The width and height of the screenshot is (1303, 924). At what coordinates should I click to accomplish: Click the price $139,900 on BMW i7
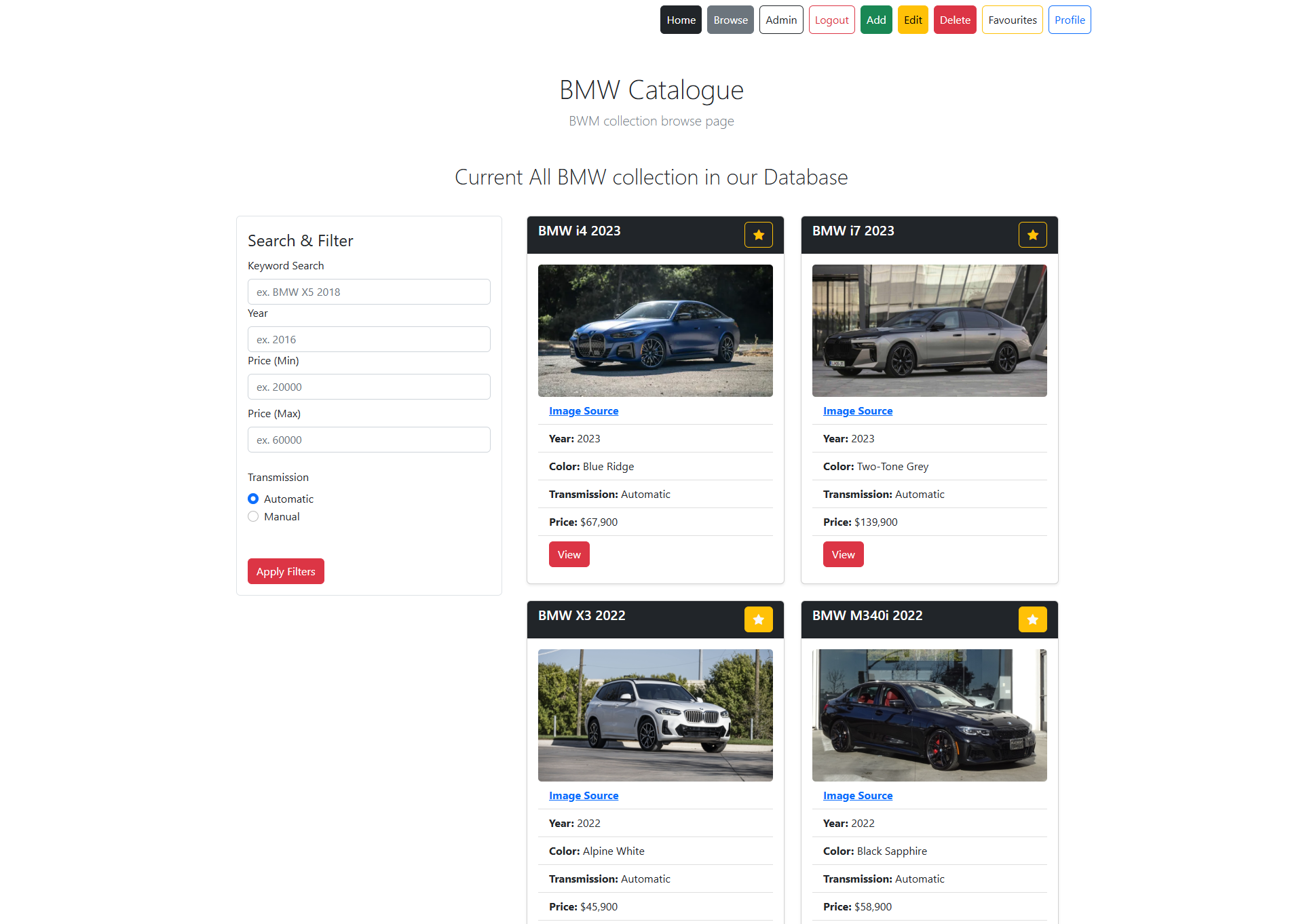(x=875, y=522)
